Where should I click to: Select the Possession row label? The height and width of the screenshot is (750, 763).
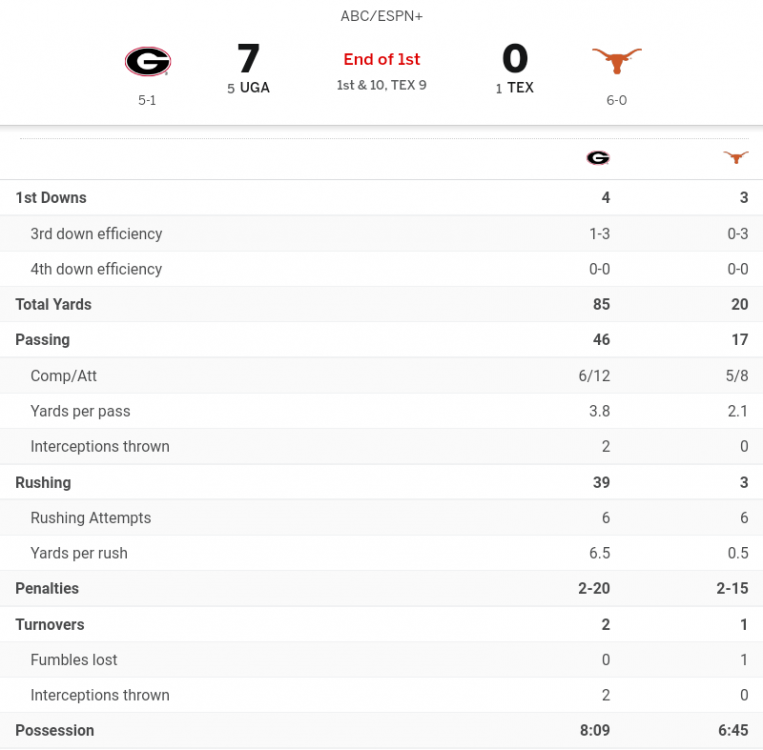pos(55,730)
